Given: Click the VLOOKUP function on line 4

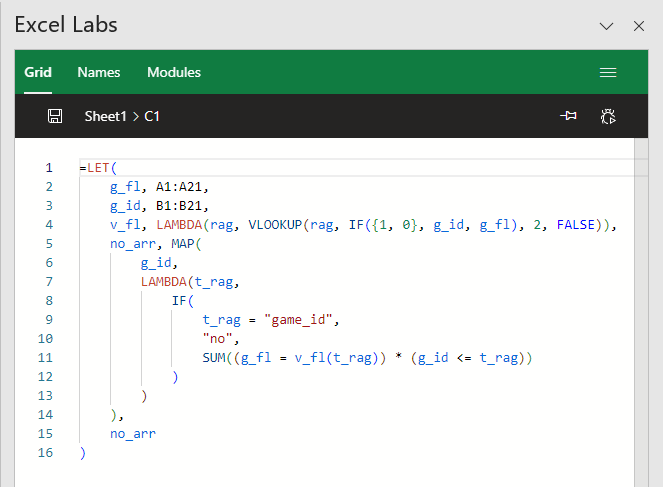Looking at the screenshot, I should coord(275,225).
